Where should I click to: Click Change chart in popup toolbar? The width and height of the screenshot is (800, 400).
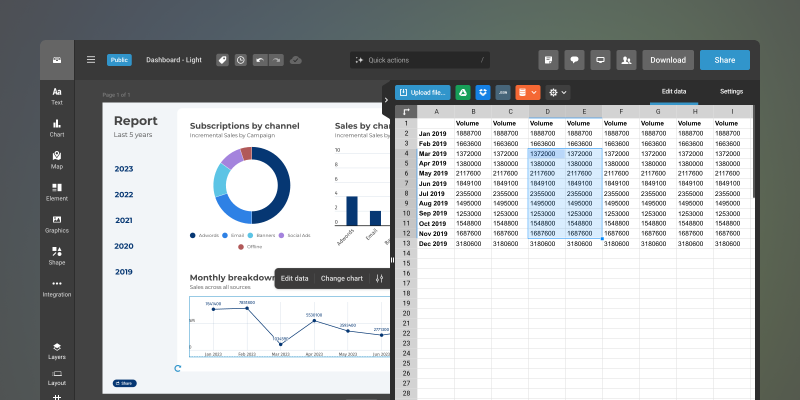pyautogui.click(x=342, y=279)
